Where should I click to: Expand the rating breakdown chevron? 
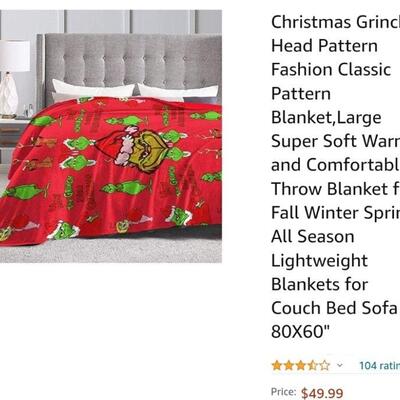(339, 365)
